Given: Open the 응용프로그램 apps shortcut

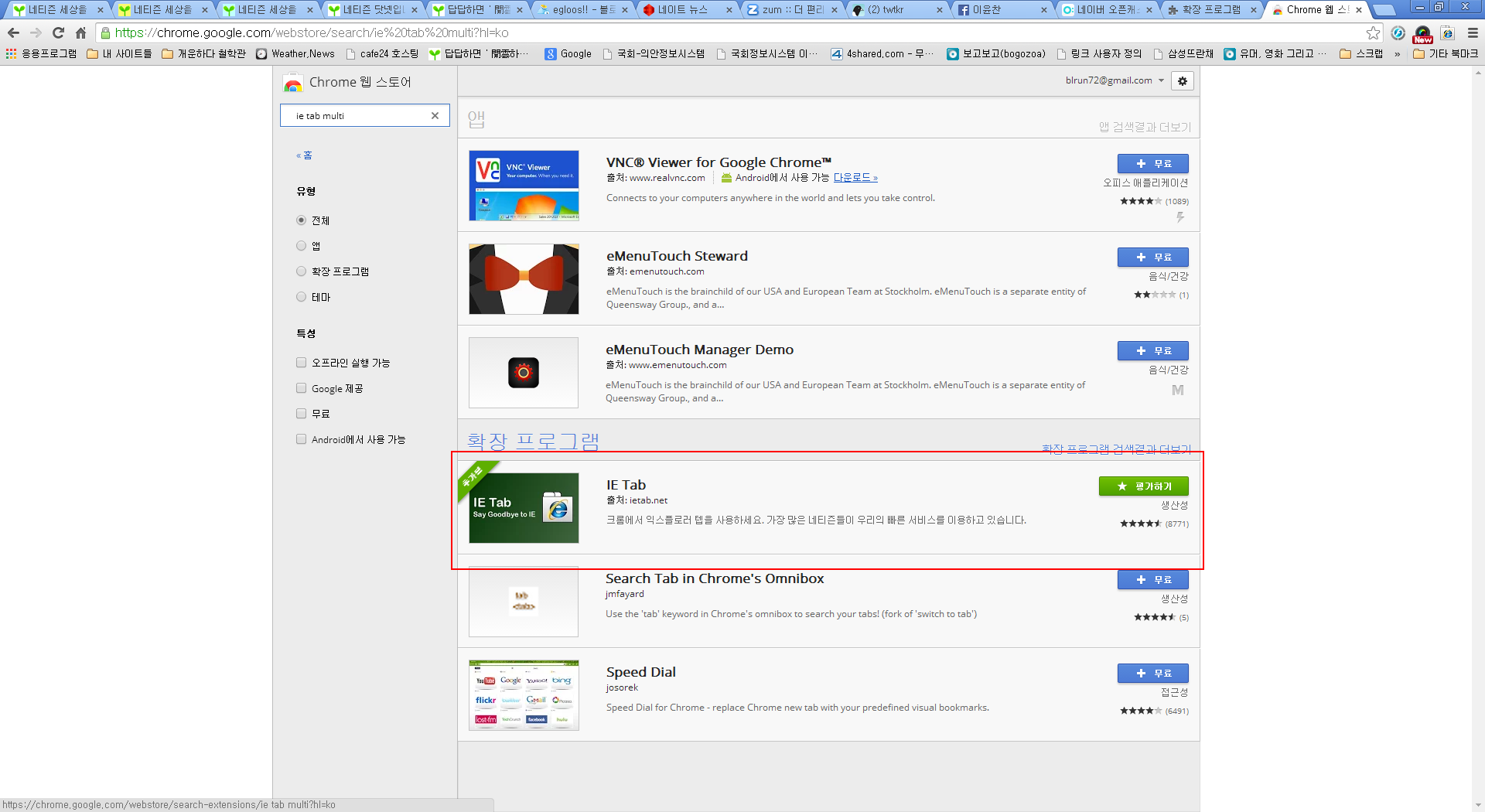Looking at the screenshot, I should (41, 53).
